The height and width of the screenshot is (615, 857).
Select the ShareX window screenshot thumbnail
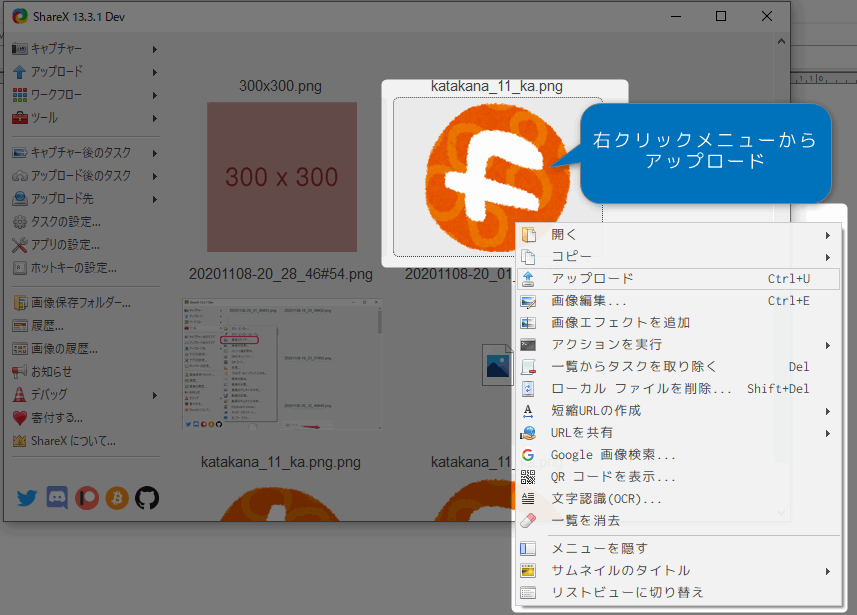282,364
